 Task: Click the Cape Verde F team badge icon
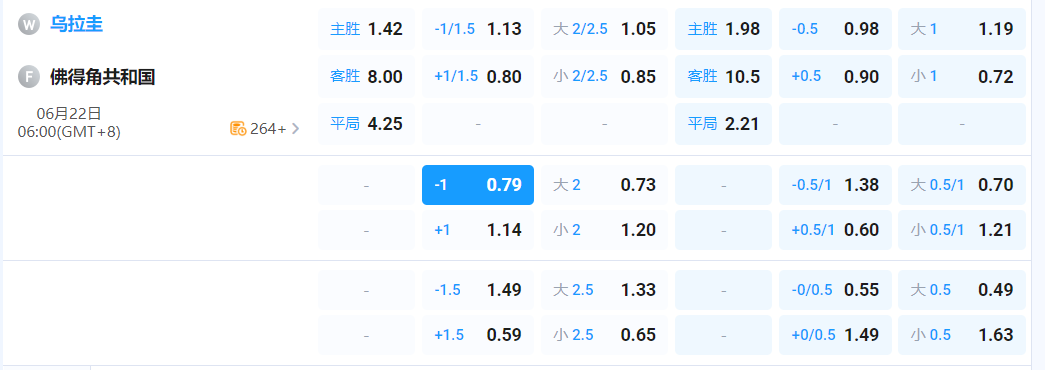29,77
